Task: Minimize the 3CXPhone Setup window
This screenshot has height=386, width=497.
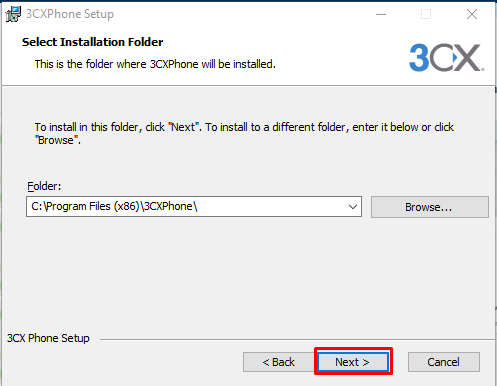Action: click(x=381, y=14)
